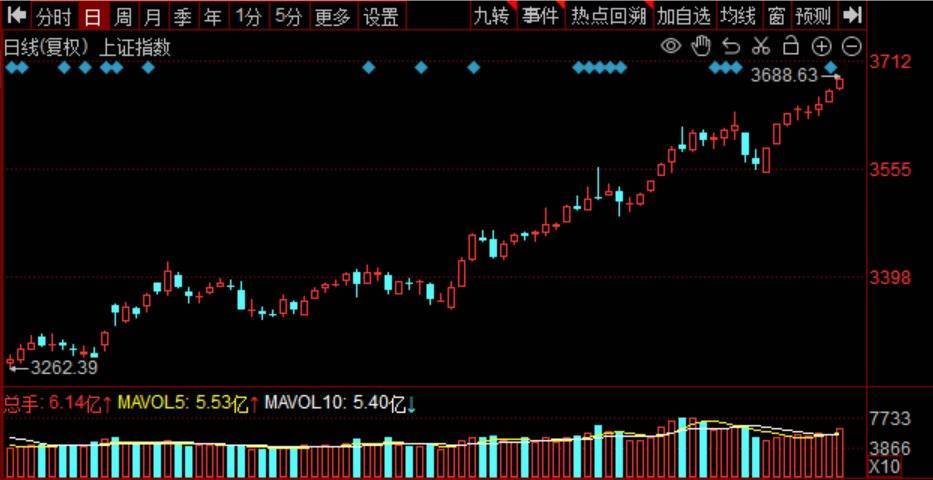Click the 3712 price axis label
Image resolution: width=933 pixels, height=480 pixels.
891,61
